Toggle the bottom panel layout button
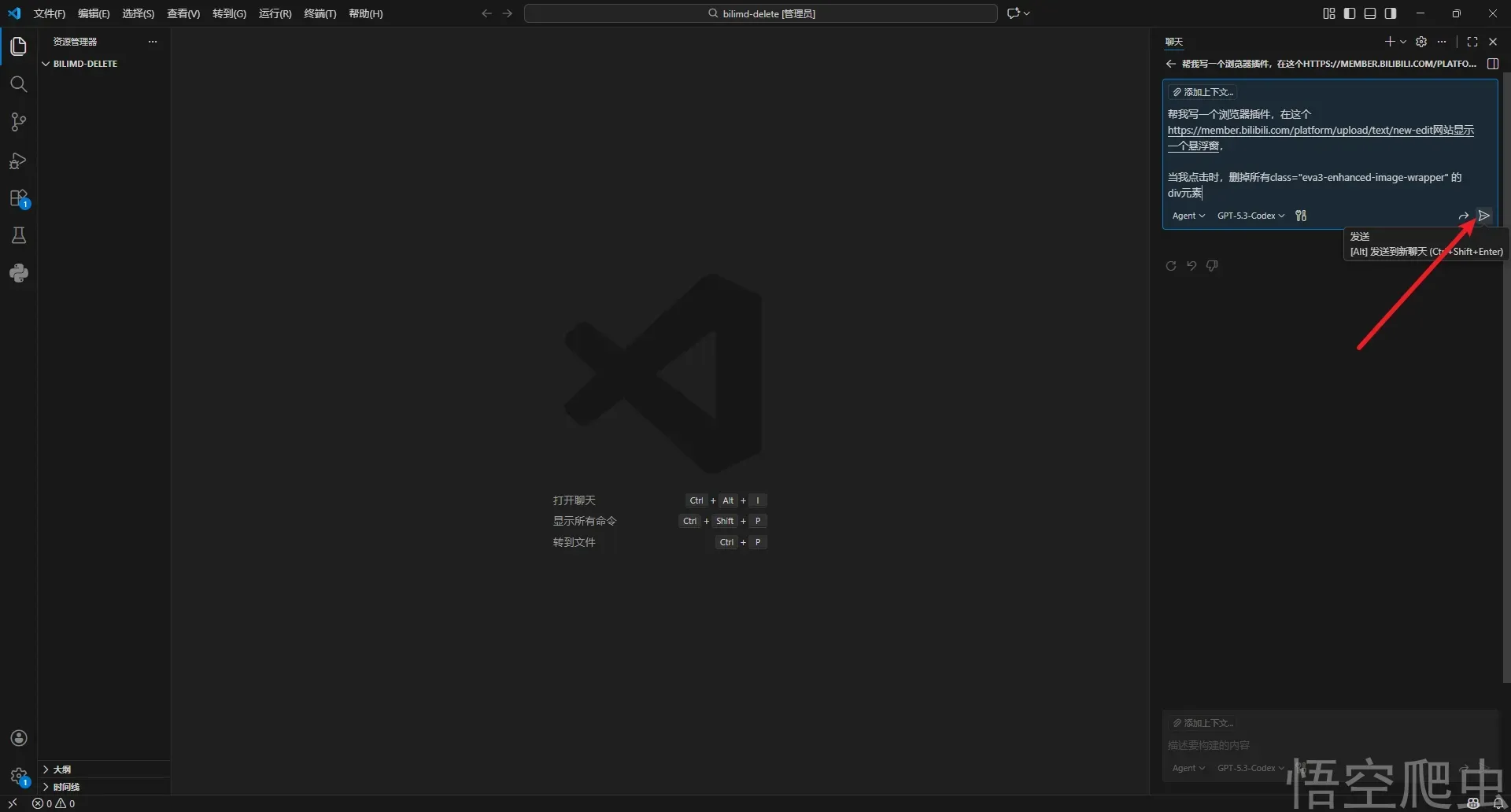 tap(1370, 13)
